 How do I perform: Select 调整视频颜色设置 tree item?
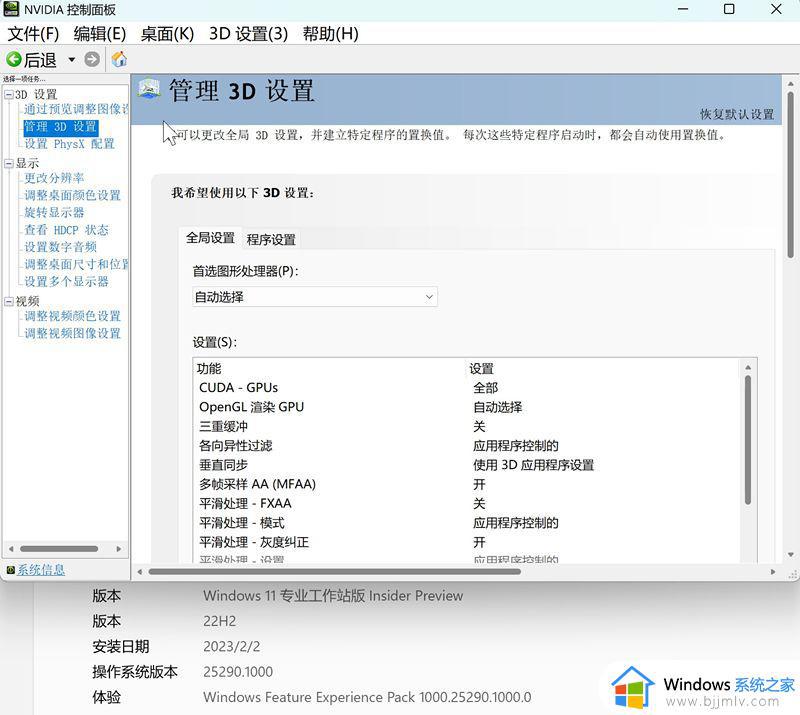72,316
